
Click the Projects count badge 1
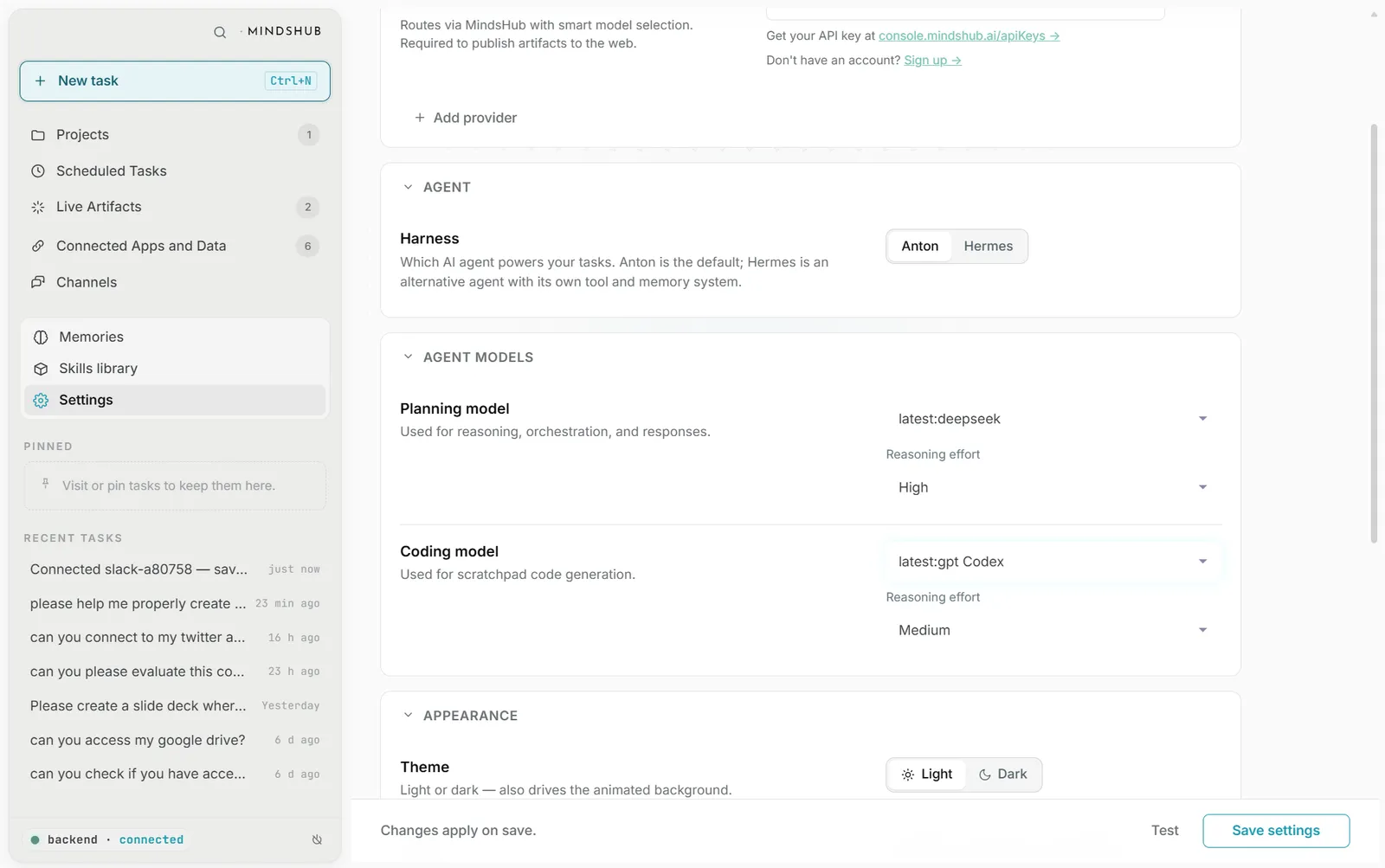click(308, 135)
